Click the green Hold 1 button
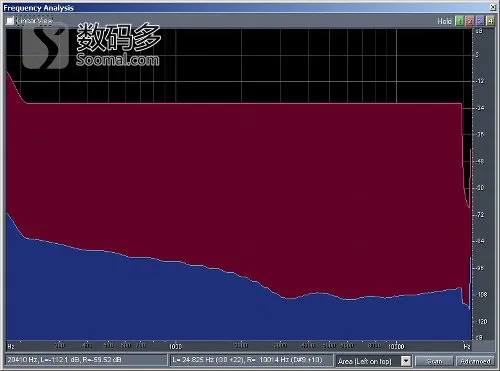Image resolution: width=500 pixels, height=371 pixels. tap(460, 21)
